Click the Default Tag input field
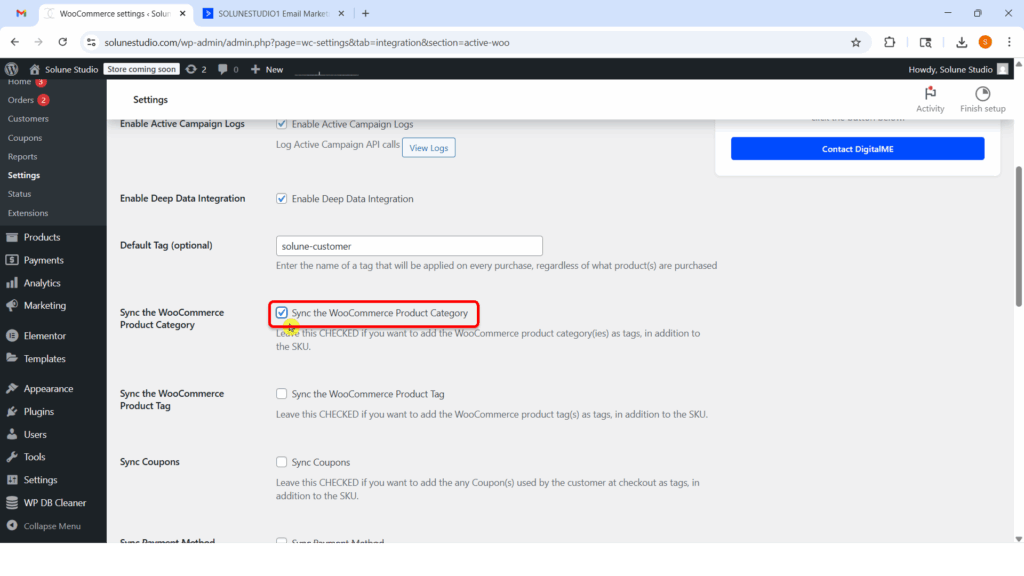The width and height of the screenshot is (1024, 576). point(409,246)
